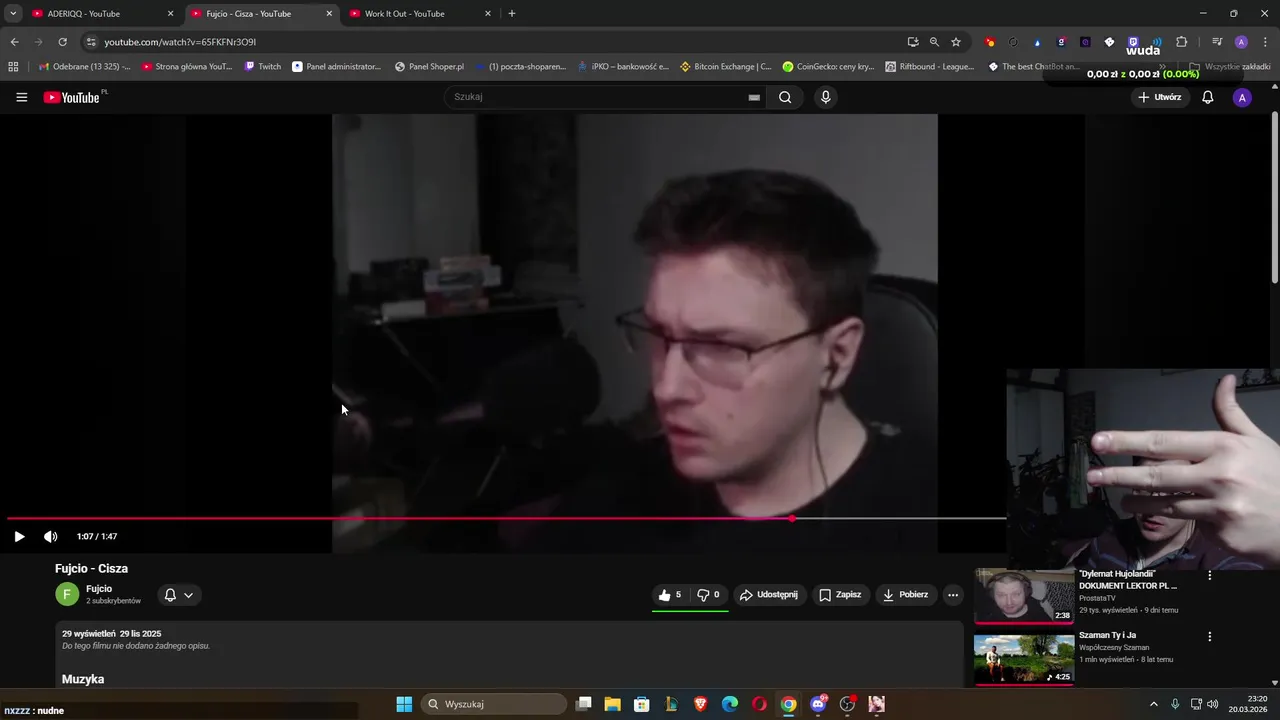Click the progress bar scrubber dot

pos(792,518)
